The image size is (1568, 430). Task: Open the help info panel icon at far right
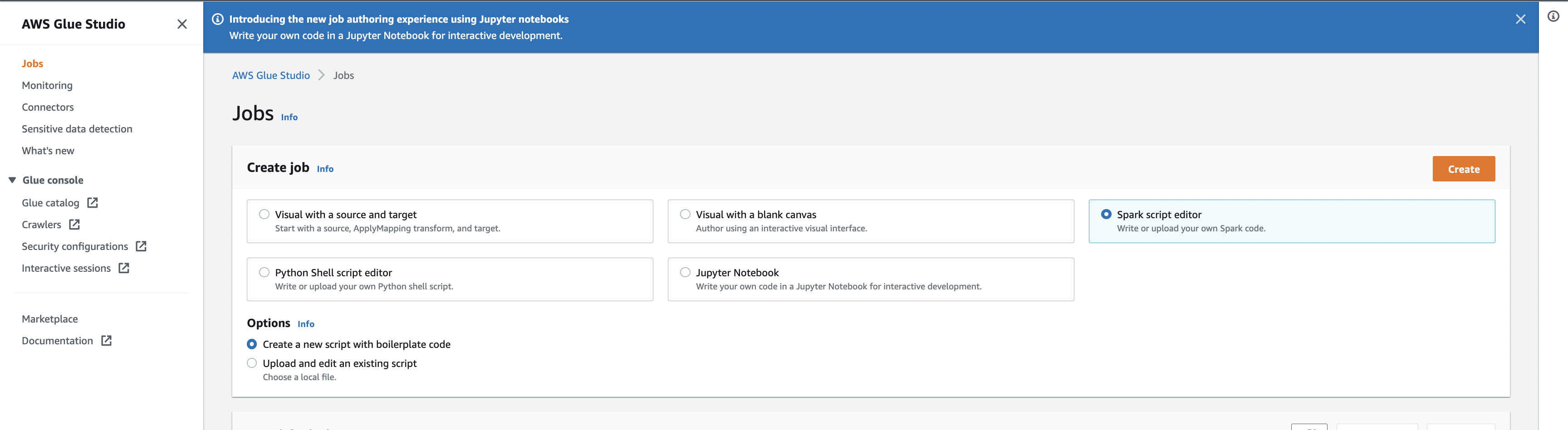[1553, 16]
